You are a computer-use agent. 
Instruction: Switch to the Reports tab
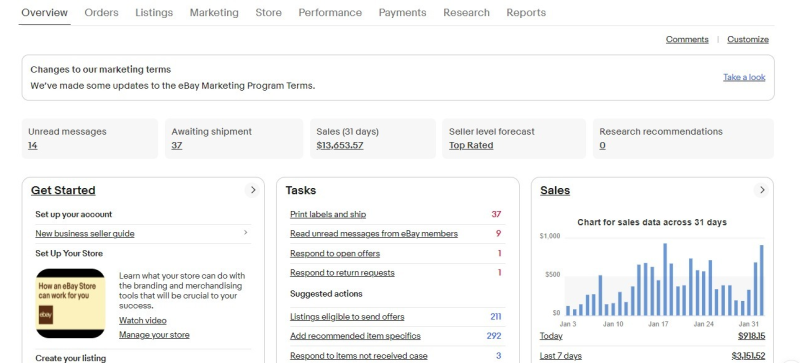(x=526, y=13)
